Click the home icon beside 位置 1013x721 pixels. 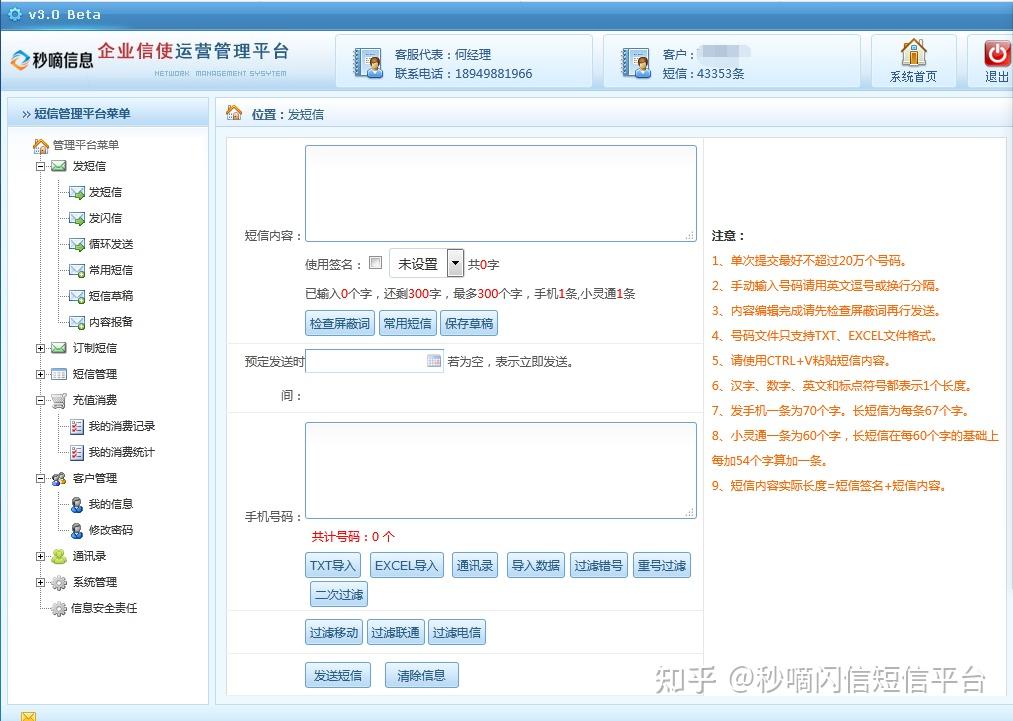tap(234, 113)
